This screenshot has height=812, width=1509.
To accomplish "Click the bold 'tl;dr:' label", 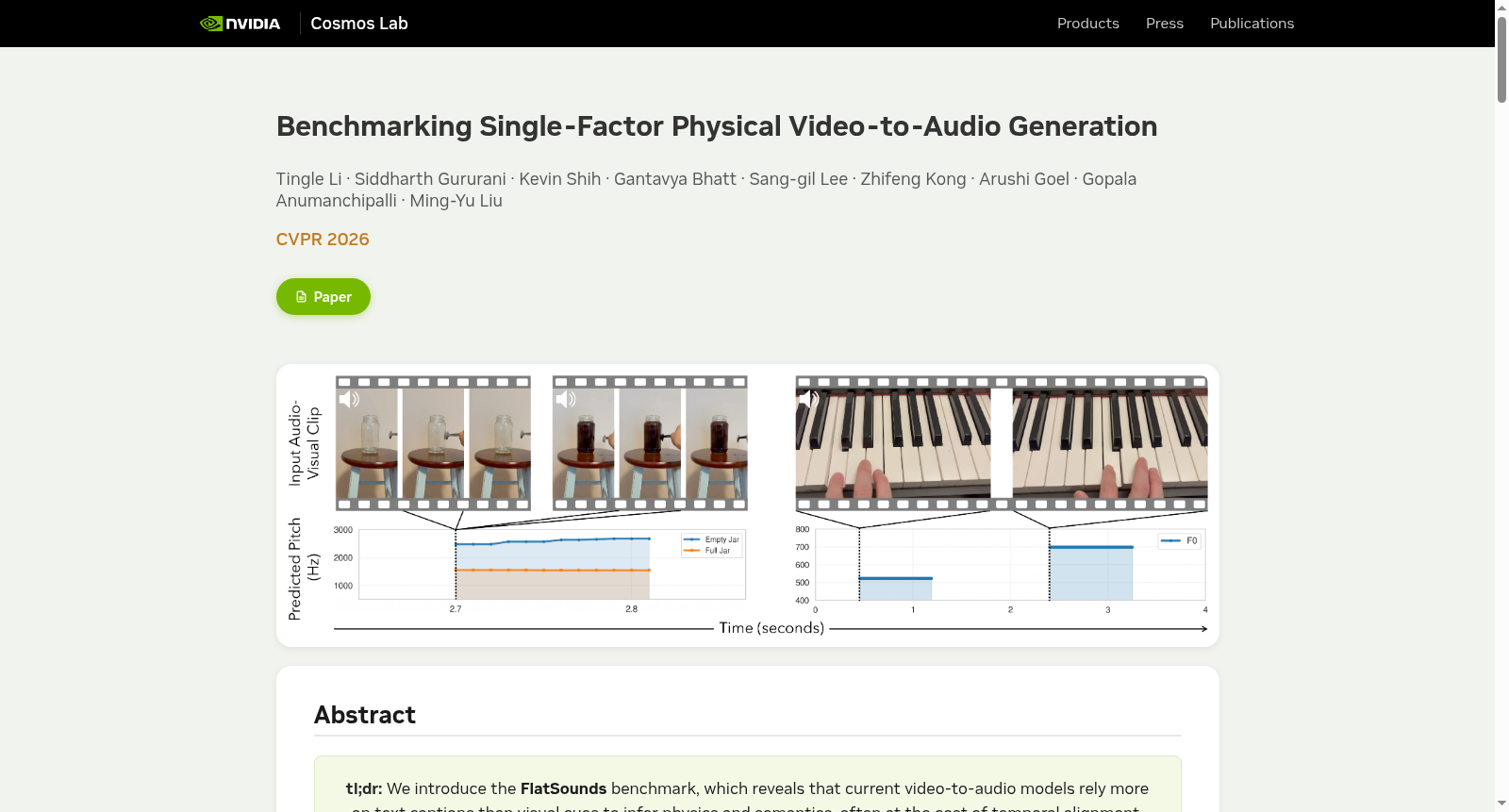I will coord(364,788).
